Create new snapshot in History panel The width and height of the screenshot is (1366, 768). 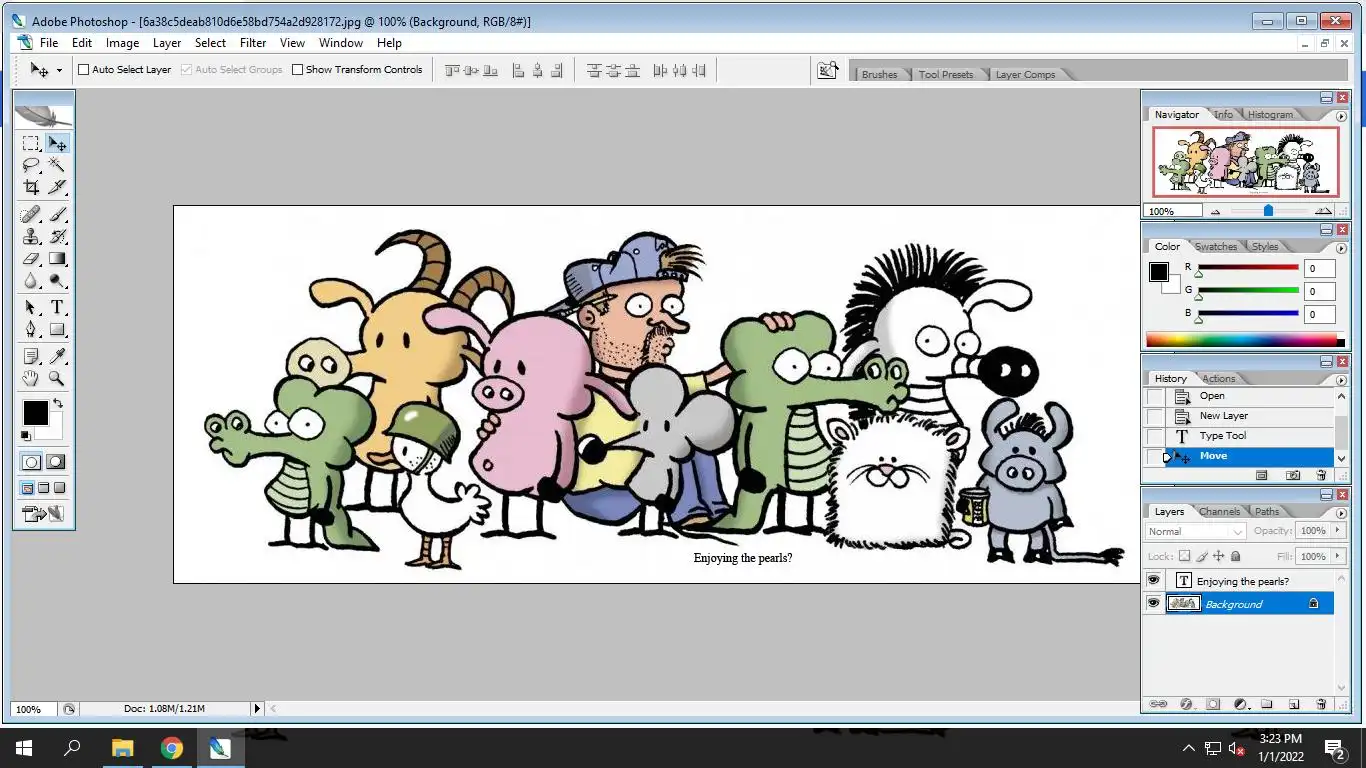(1293, 476)
